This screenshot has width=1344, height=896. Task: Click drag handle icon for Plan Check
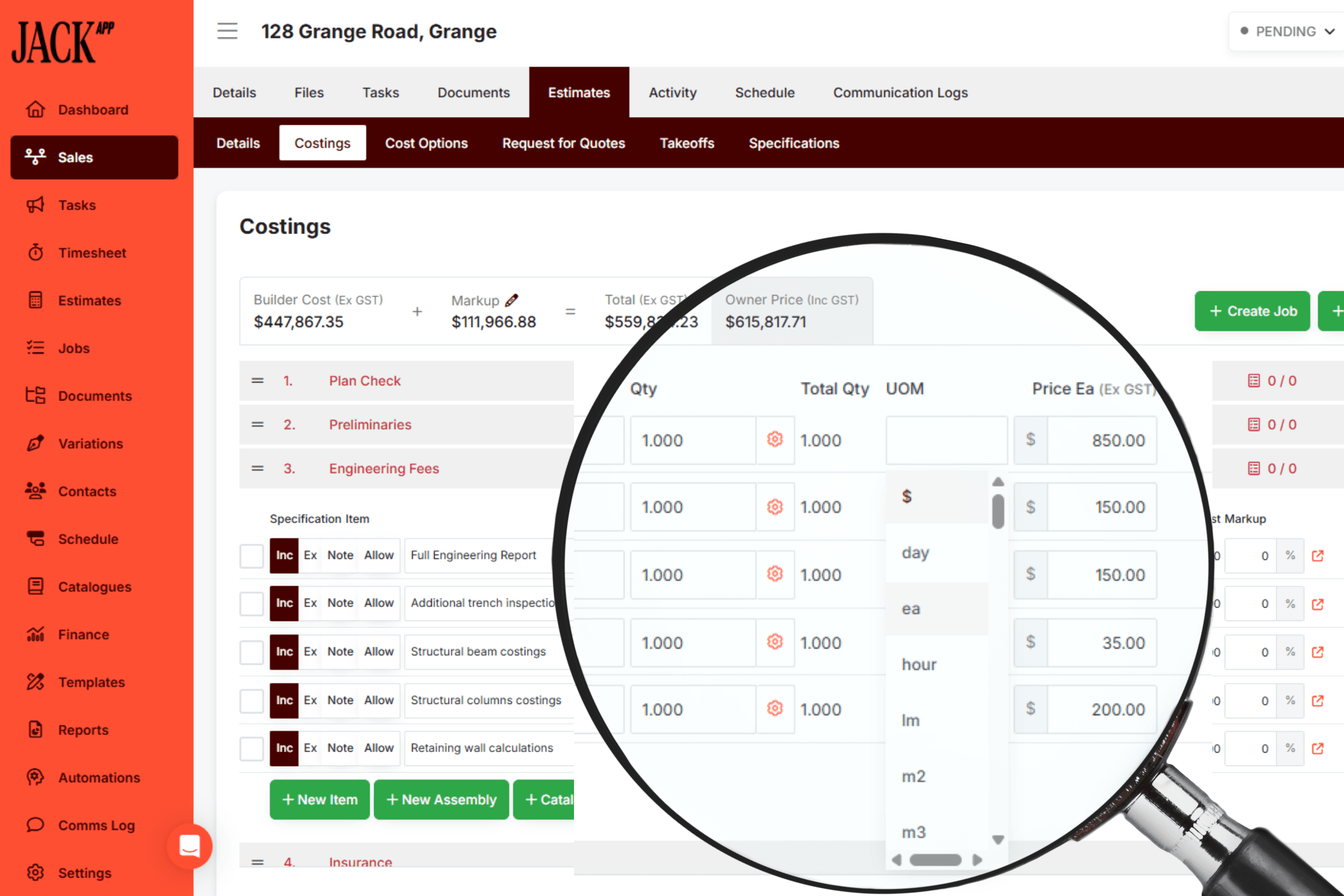coord(258,381)
